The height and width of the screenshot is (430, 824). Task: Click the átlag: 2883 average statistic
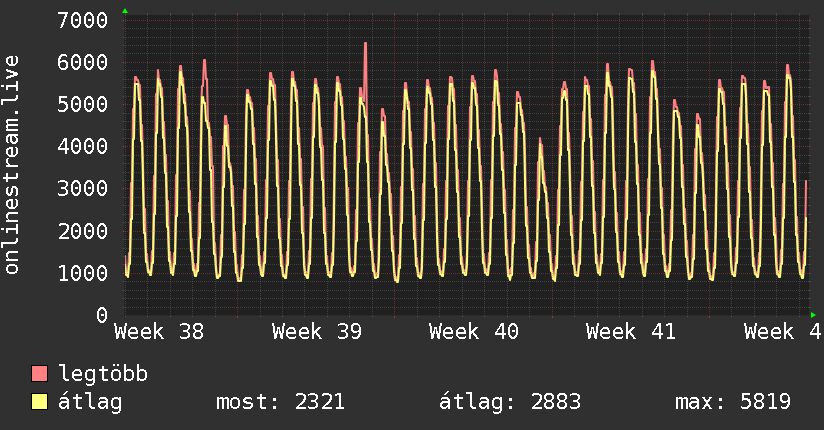(510, 402)
